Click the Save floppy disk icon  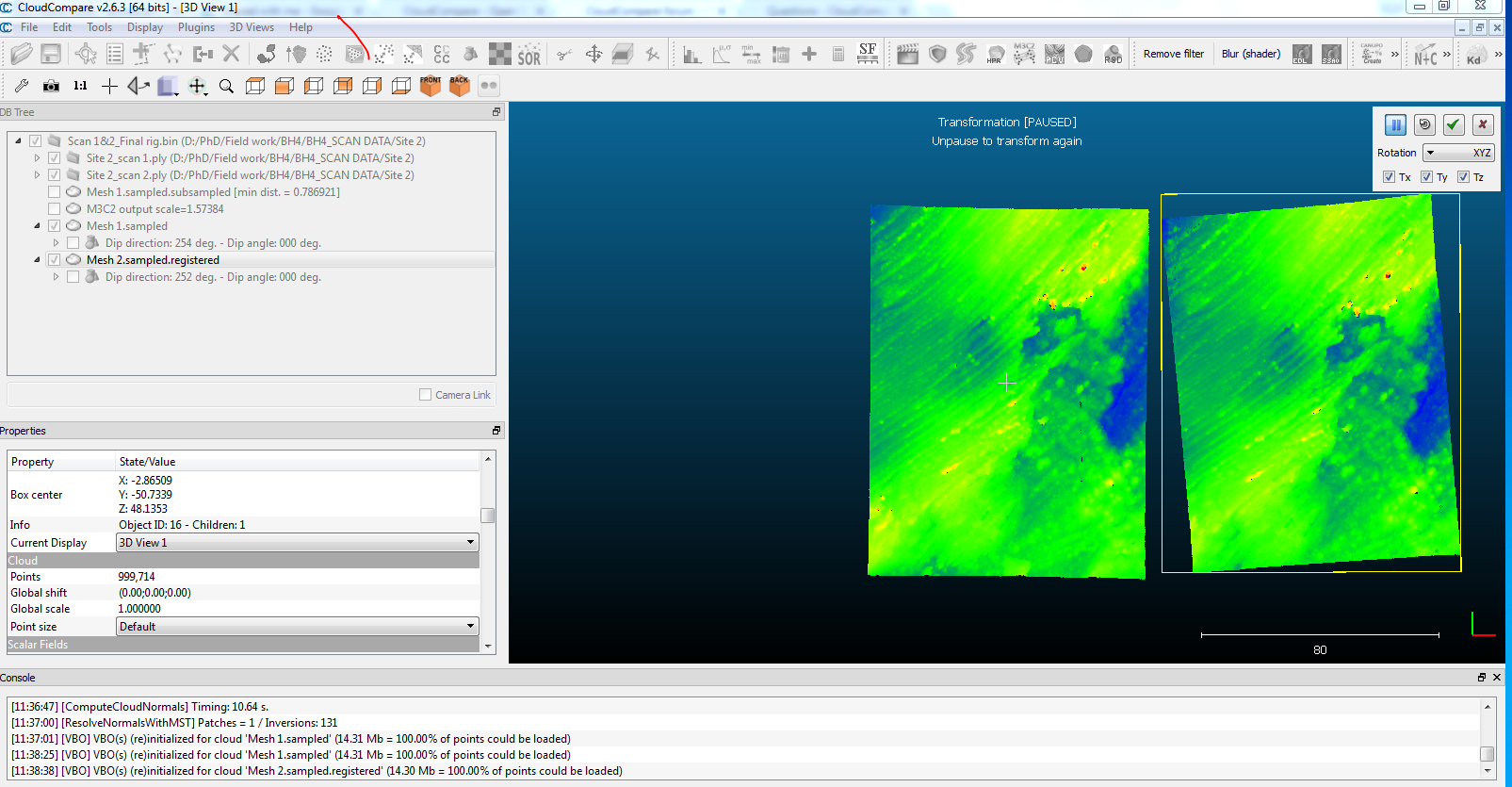tap(51, 54)
